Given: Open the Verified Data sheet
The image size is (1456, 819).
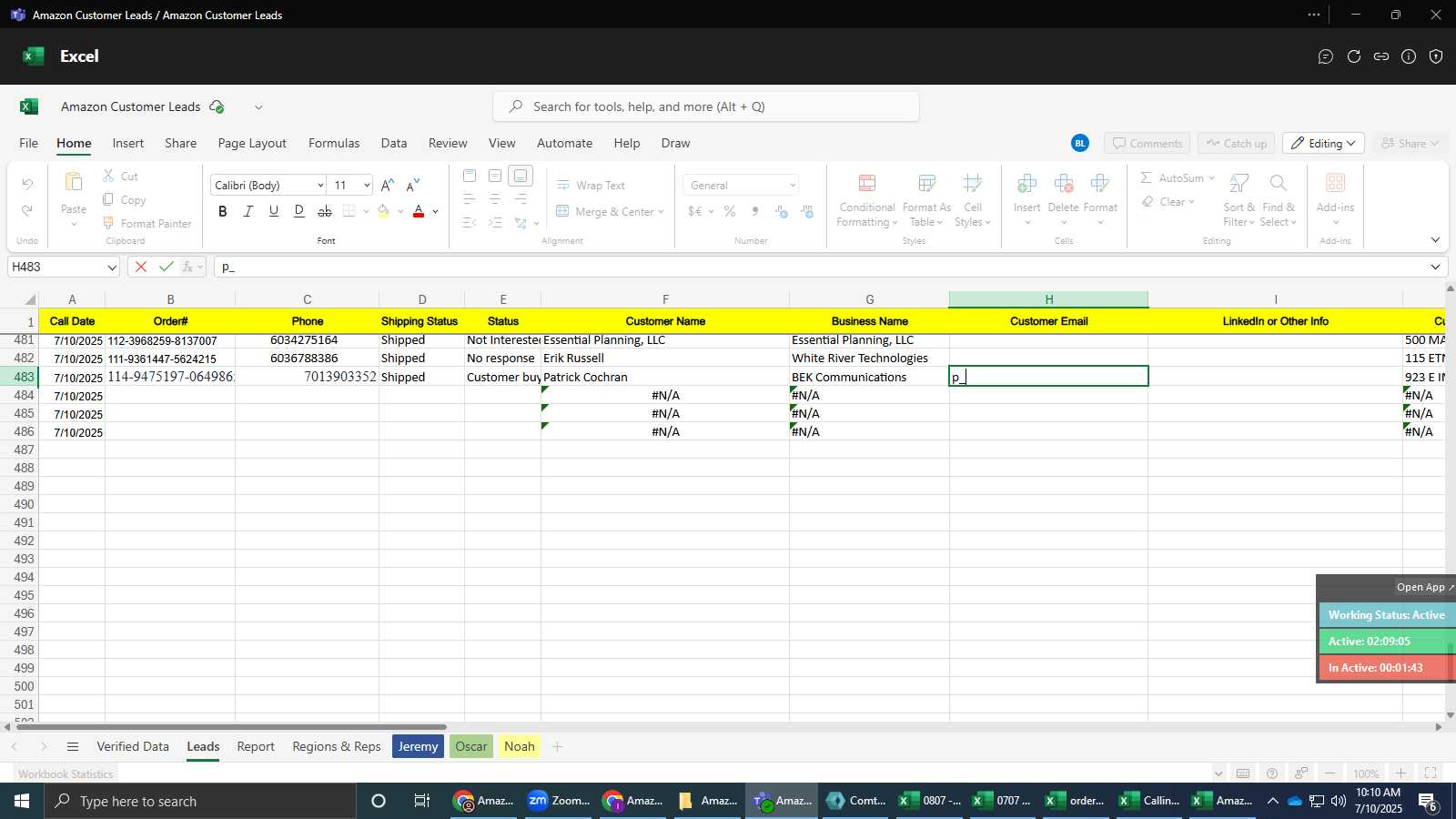Looking at the screenshot, I should [133, 747].
